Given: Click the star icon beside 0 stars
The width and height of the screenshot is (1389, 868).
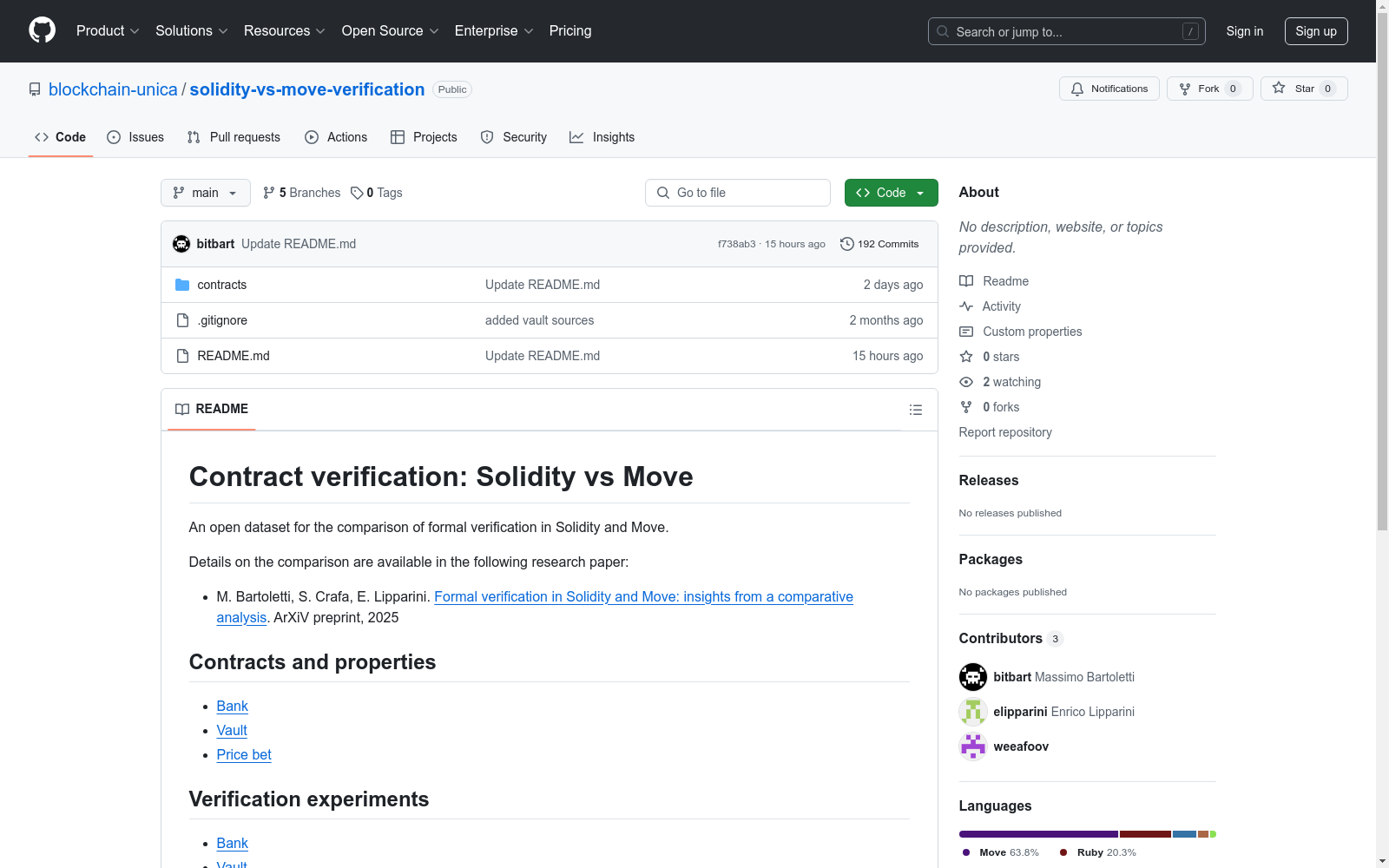Looking at the screenshot, I should [x=966, y=357].
